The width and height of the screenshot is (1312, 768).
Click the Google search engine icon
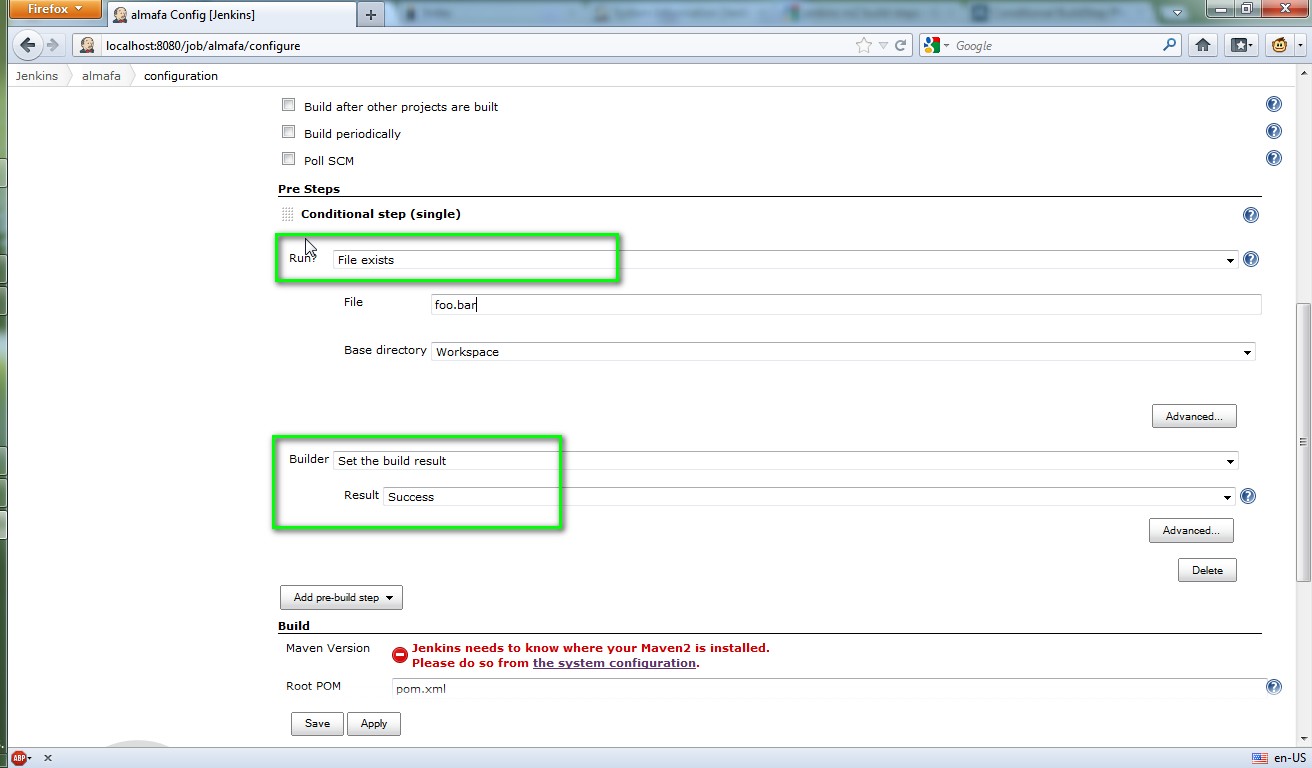[930, 45]
